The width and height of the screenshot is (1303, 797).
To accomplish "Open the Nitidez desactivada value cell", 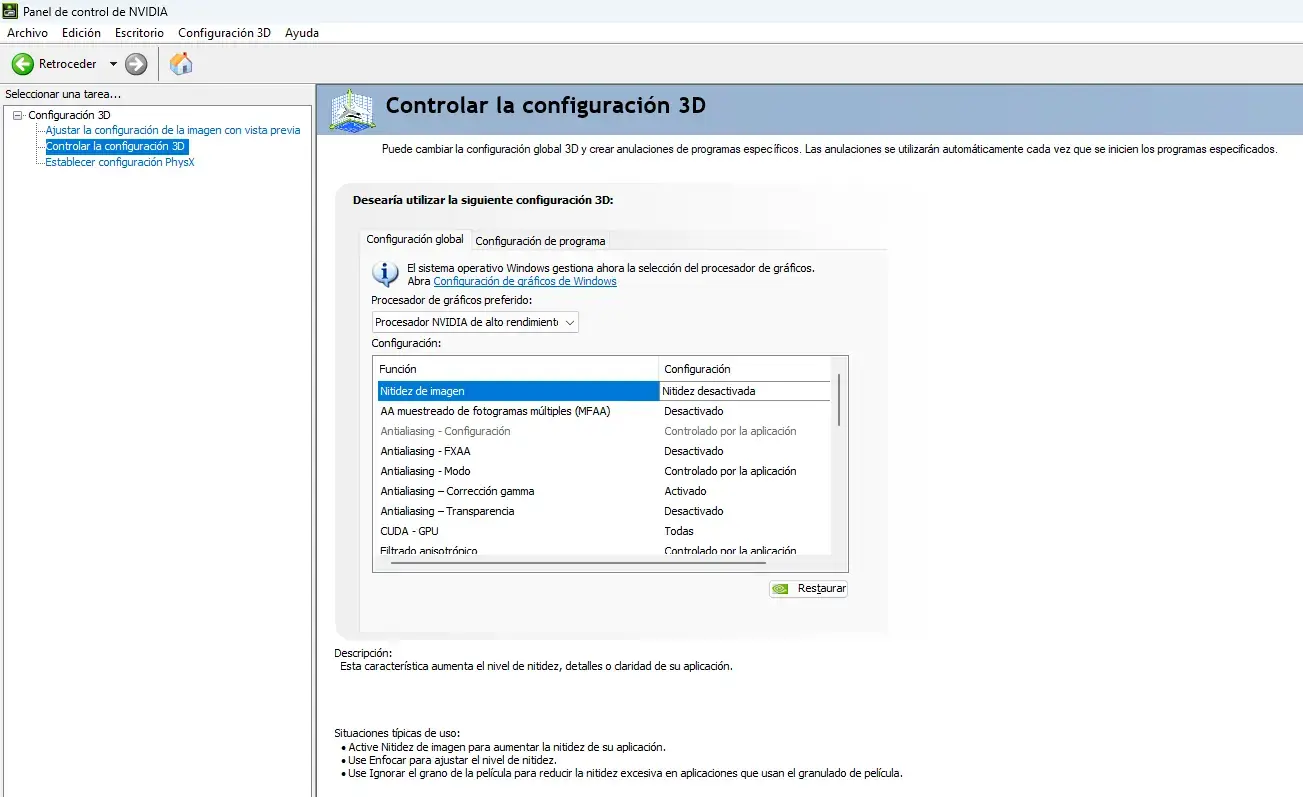I will coord(745,391).
